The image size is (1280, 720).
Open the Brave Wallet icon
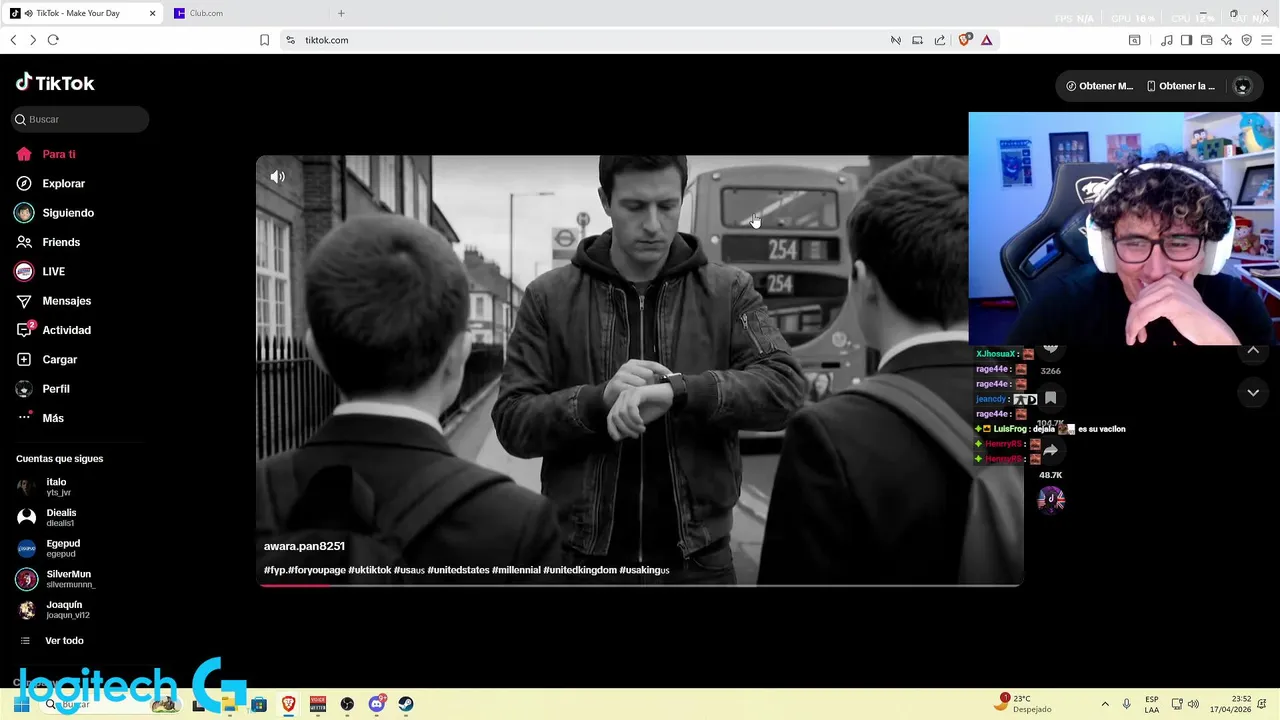point(1206,40)
